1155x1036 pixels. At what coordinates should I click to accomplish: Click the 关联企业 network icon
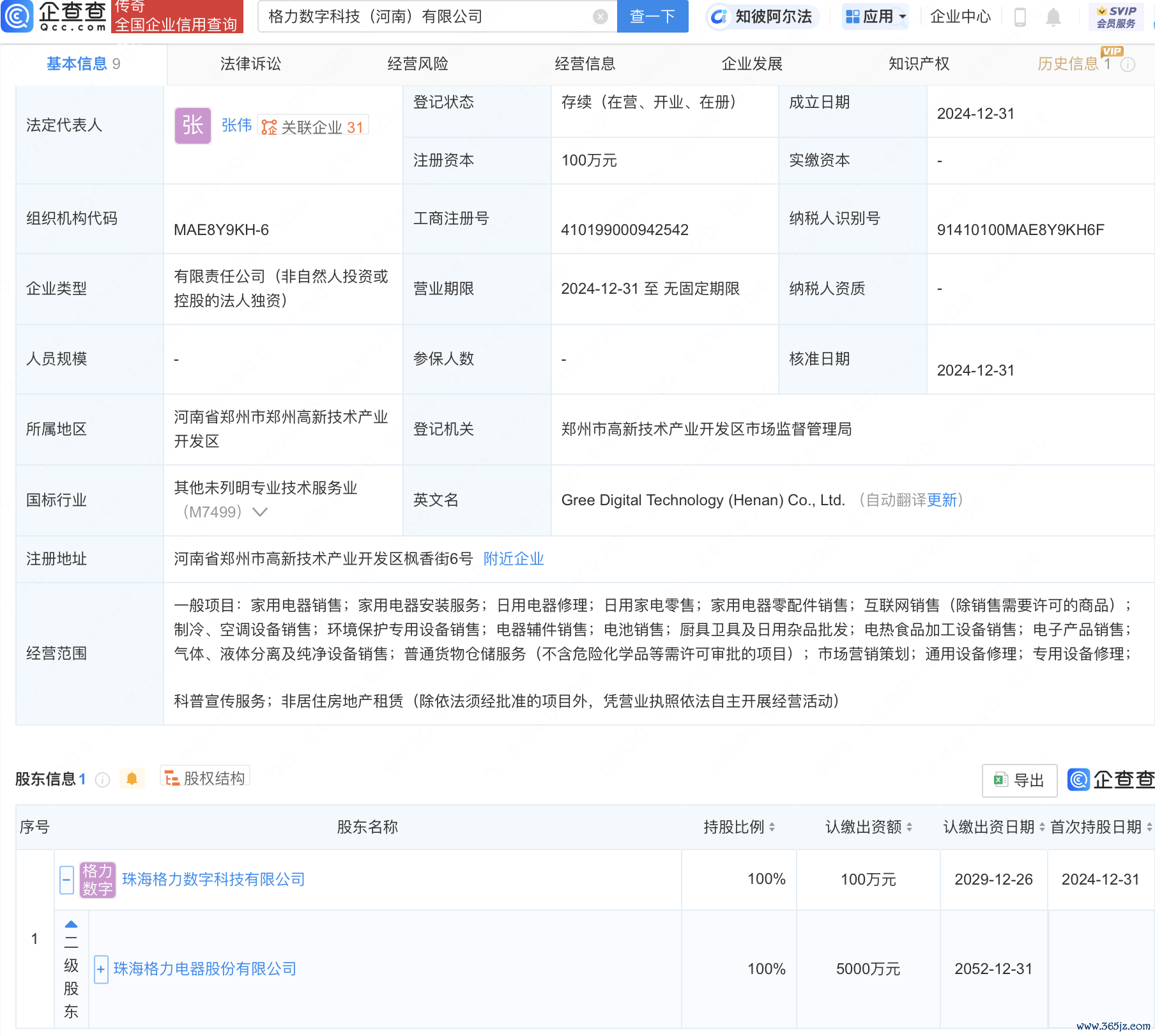point(269,127)
